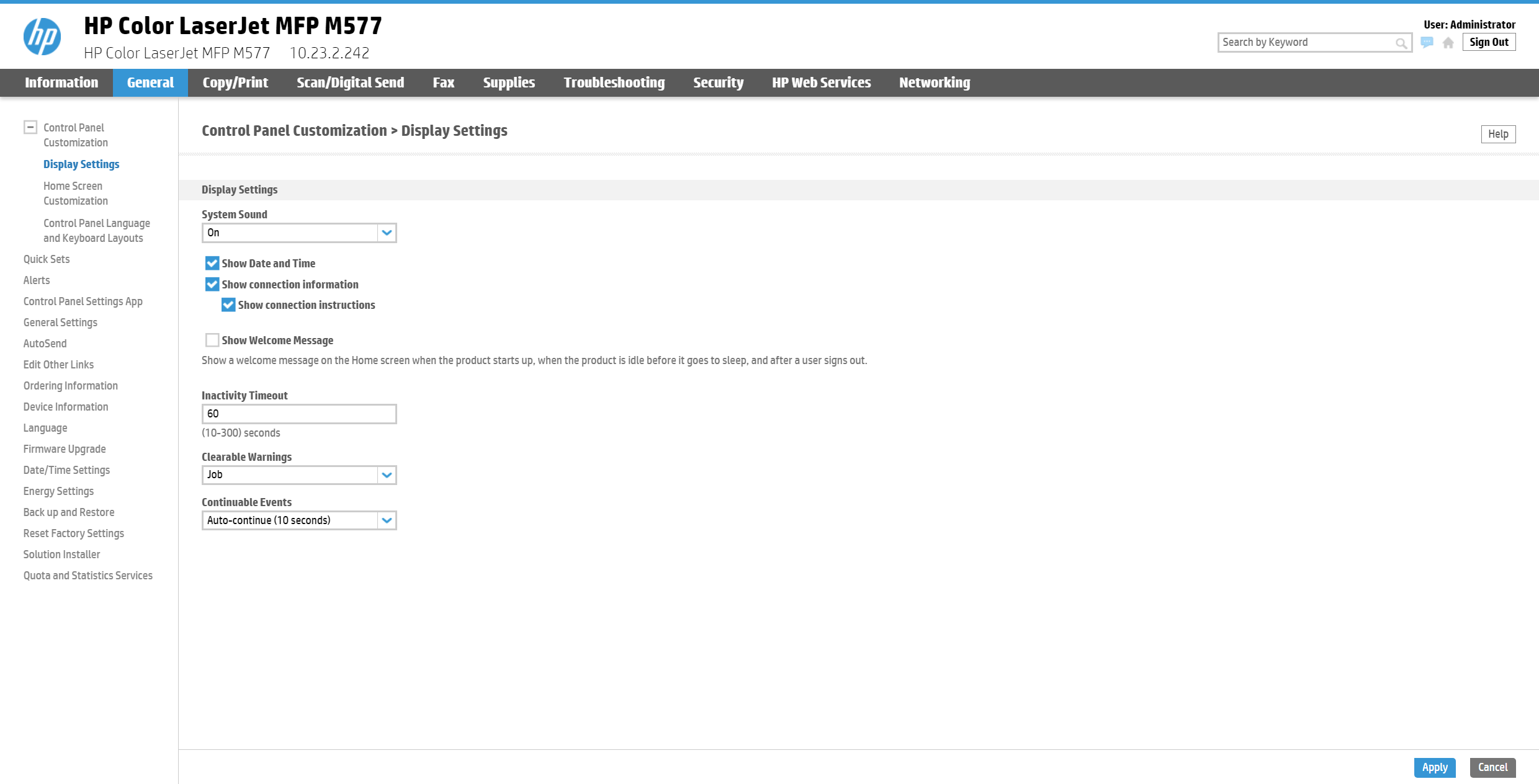Click the Sign Out button
Viewport: 1539px width, 784px height.
[1489, 42]
